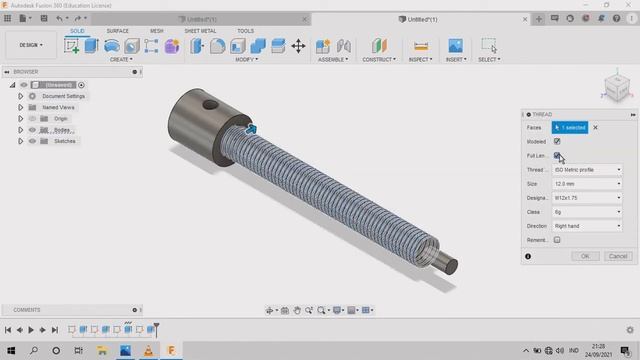Switch to the SURFACE tab
The width and height of the screenshot is (640, 360).
coord(118,31)
